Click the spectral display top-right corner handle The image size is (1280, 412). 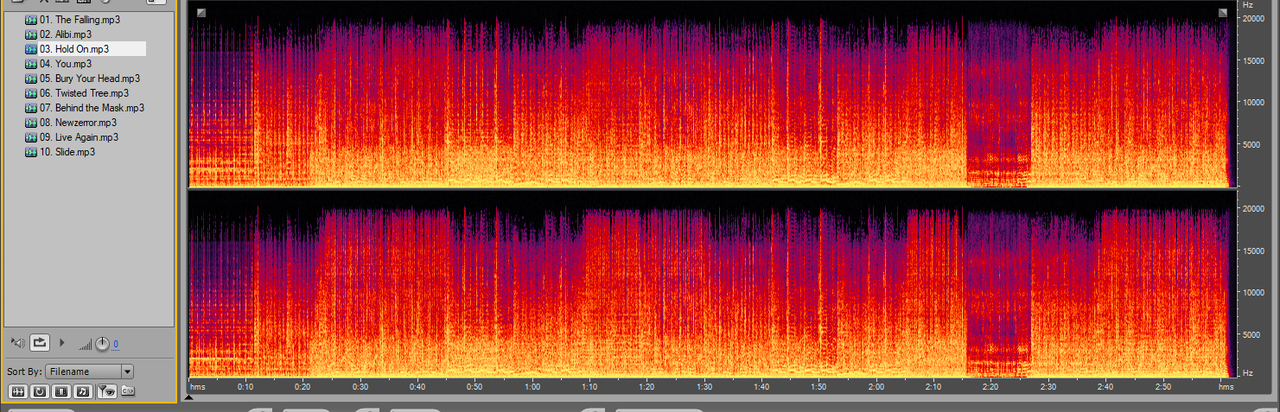coord(1222,12)
